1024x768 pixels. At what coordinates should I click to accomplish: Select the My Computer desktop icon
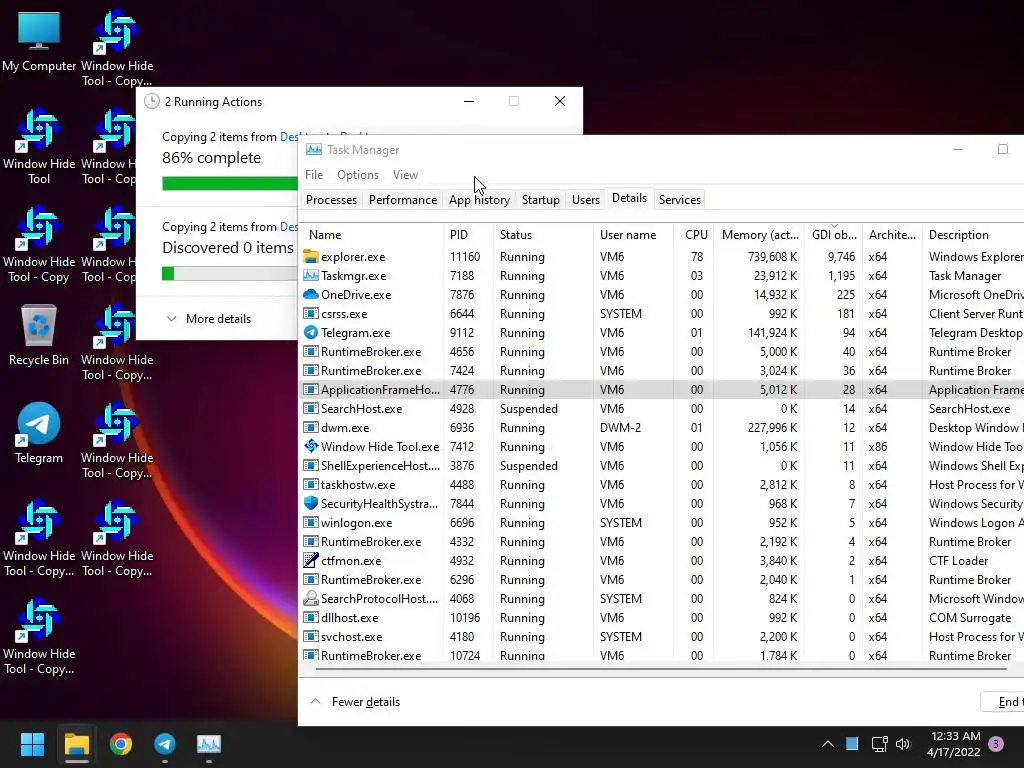point(39,41)
